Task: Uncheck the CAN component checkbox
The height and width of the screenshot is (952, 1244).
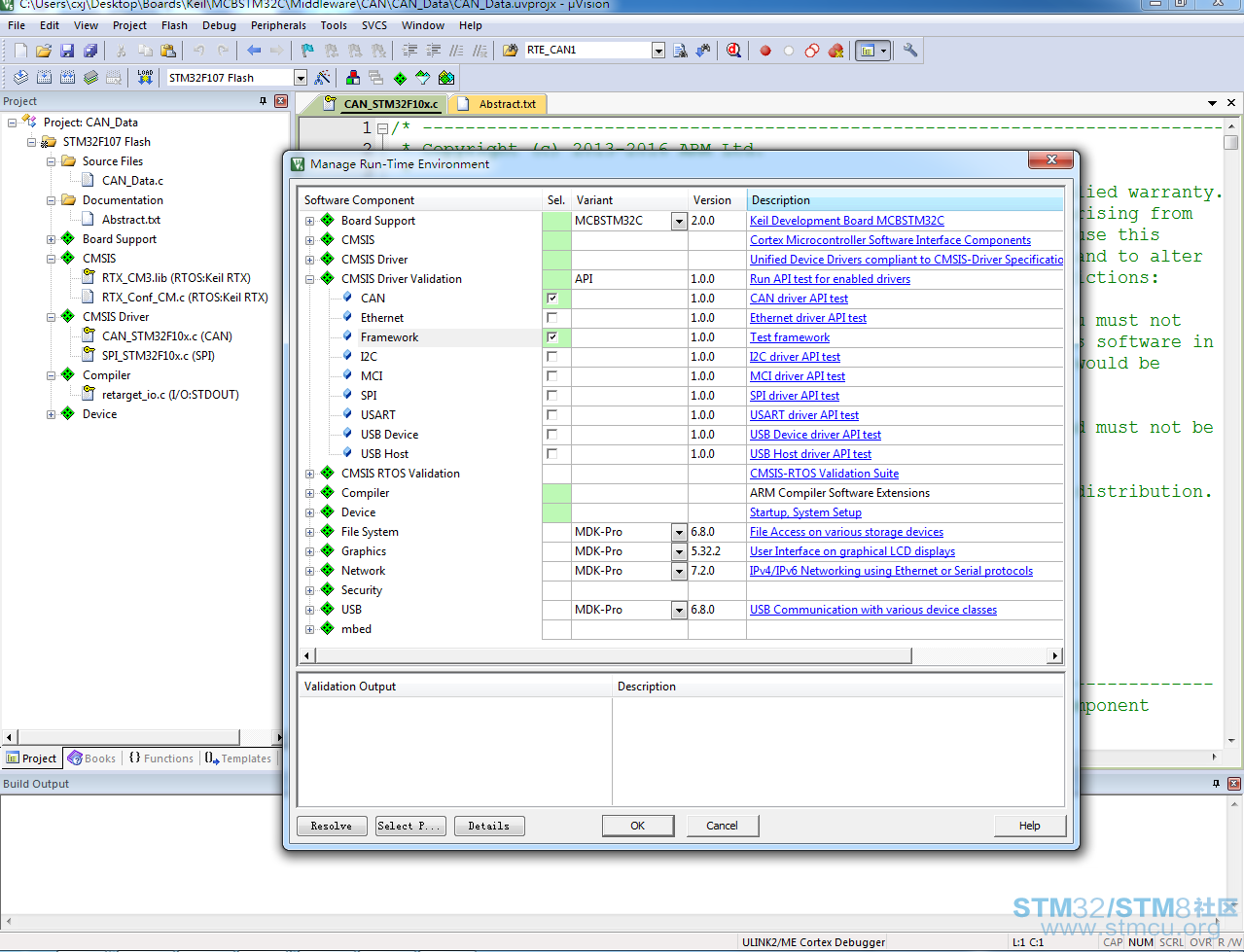Action: click(552, 299)
